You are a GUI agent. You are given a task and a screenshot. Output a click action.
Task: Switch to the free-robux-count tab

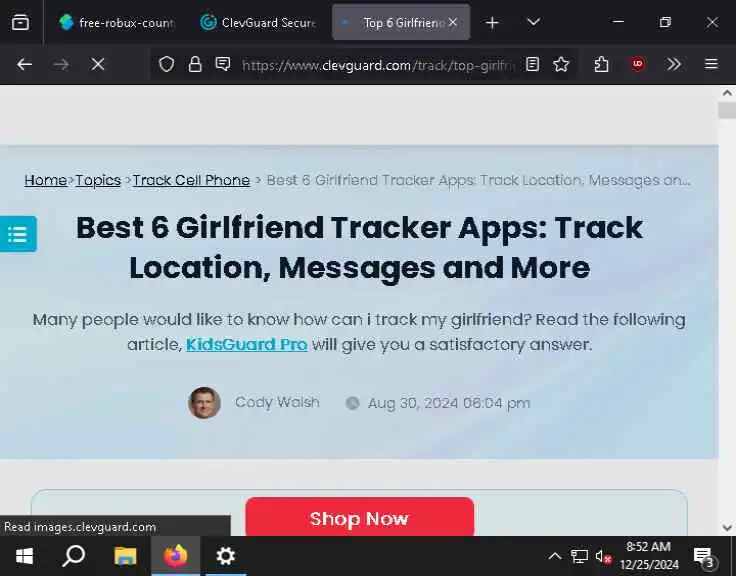click(117, 23)
